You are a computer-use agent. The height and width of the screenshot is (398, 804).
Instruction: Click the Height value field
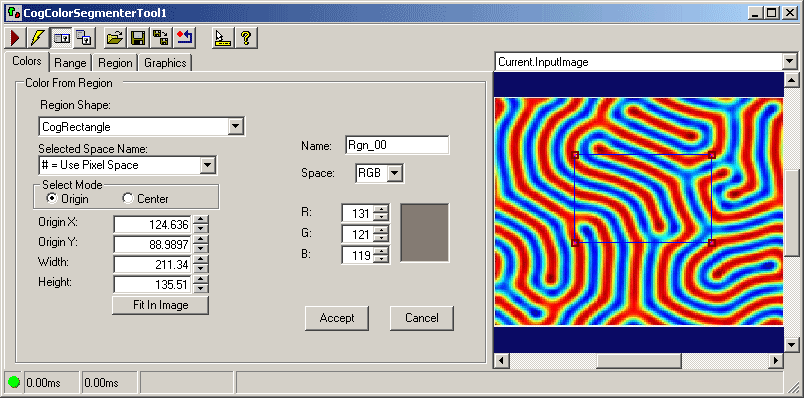(x=152, y=285)
